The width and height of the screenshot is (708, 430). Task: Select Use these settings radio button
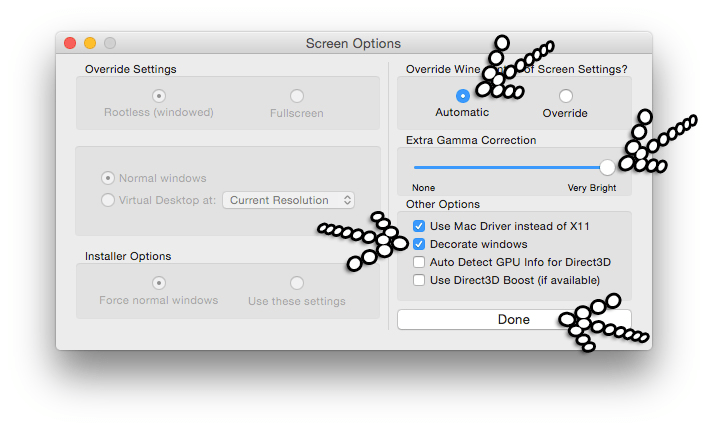click(297, 283)
